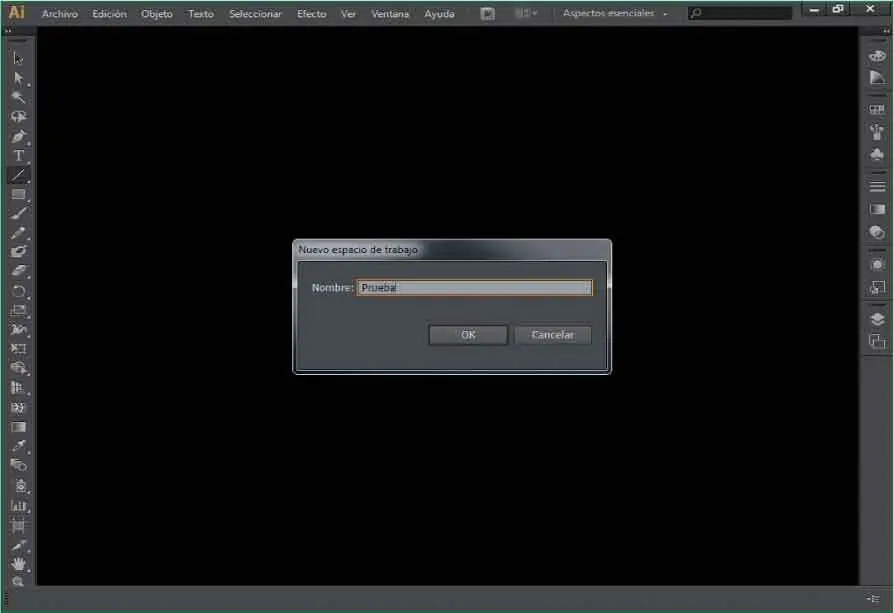Screen dimensions: 894x613
Task: Open the Color Guide panel
Action: click(877, 78)
